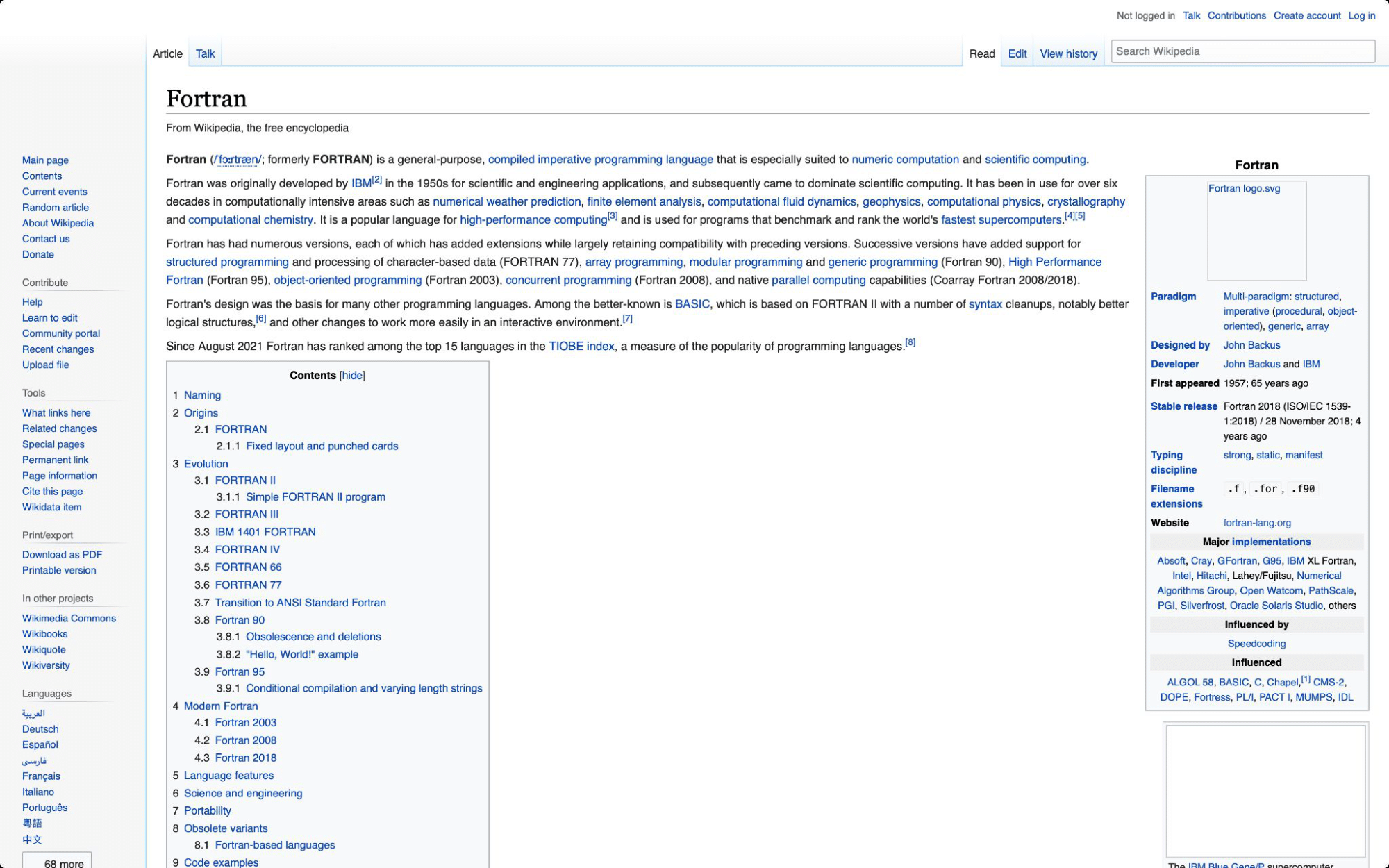
Task: Click the Log in link
Action: point(1361,15)
